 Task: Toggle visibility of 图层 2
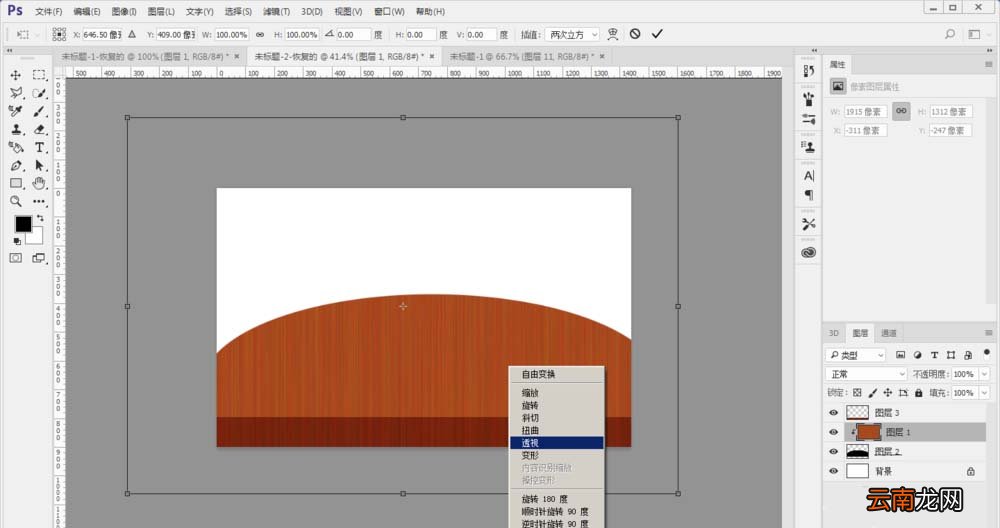tap(833, 451)
